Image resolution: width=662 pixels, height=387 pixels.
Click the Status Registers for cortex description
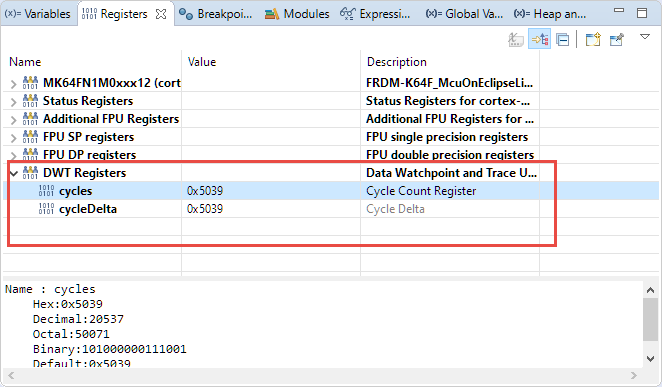coord(448,101)
